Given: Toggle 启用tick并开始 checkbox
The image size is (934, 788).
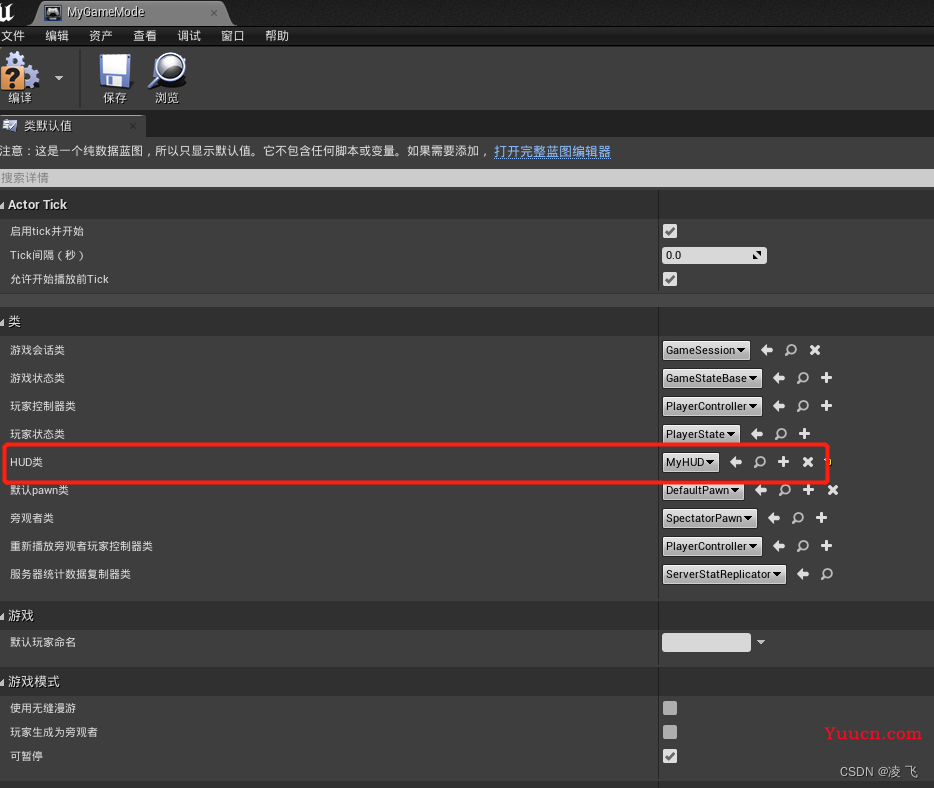Looking at the screenshot, I should point(670,231).
